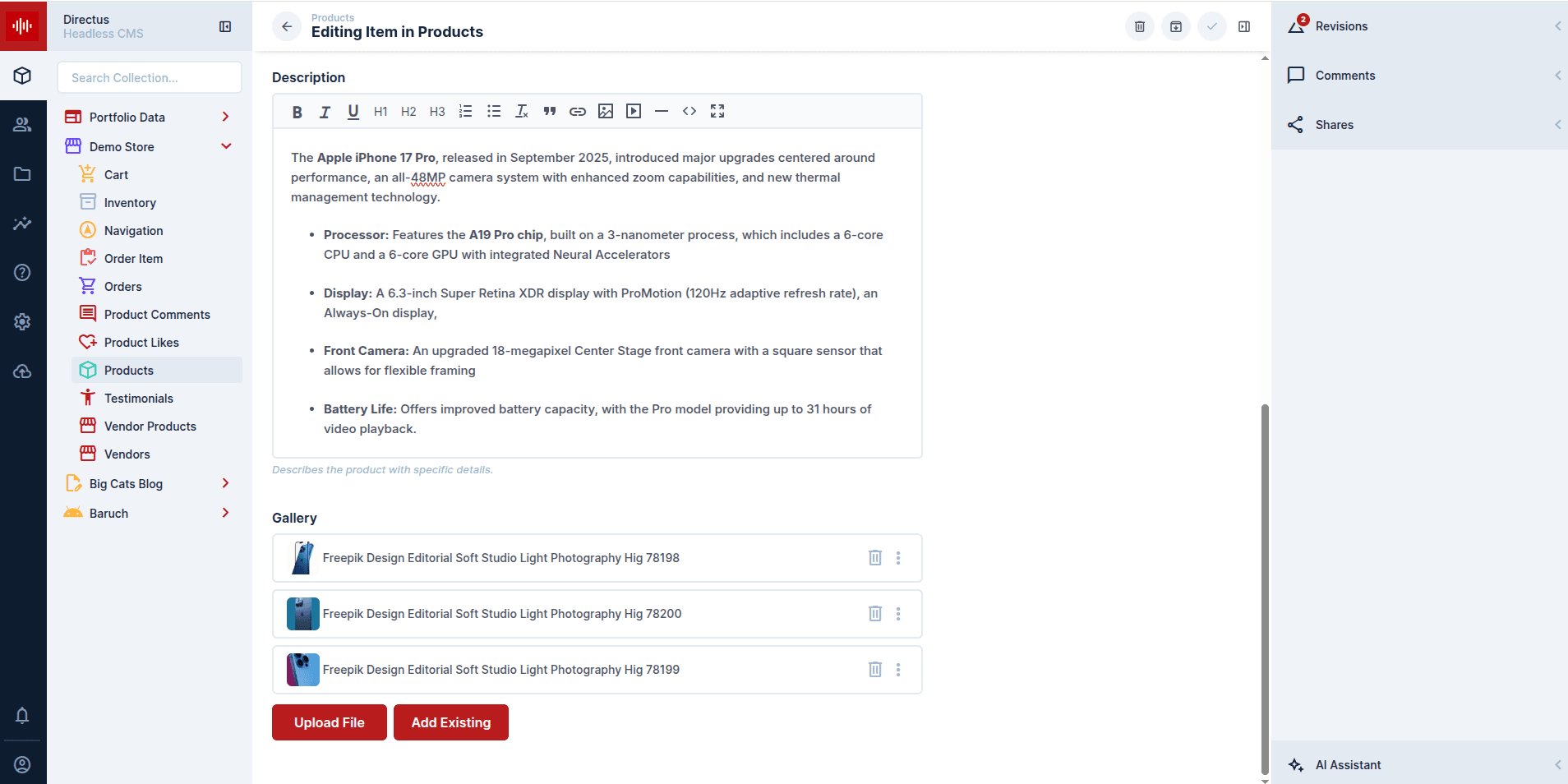Screen dimensions: 1568x784
Task: Click the Add Existing button
Action: click(x=451, y=722)
